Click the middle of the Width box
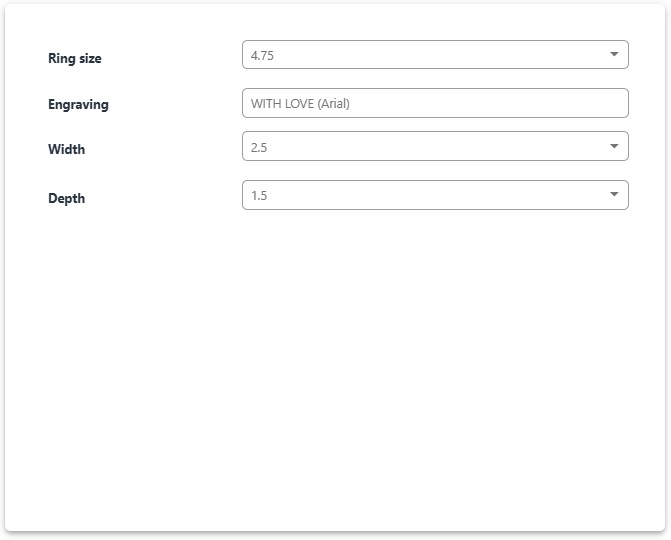This screenshot has height=540, width=671. (435, 146)
